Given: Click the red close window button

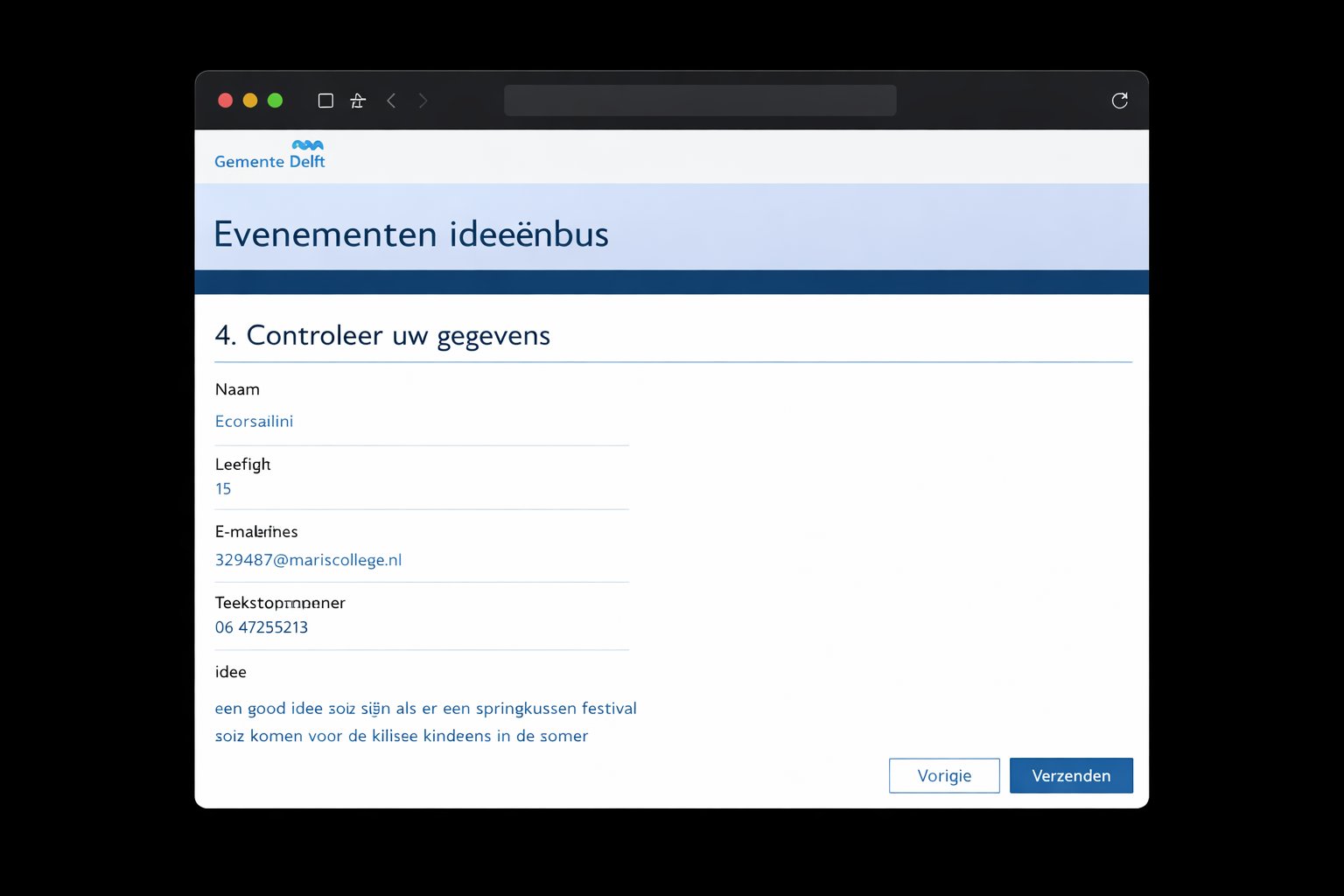Looking at the screenshot, I should 225,101.
